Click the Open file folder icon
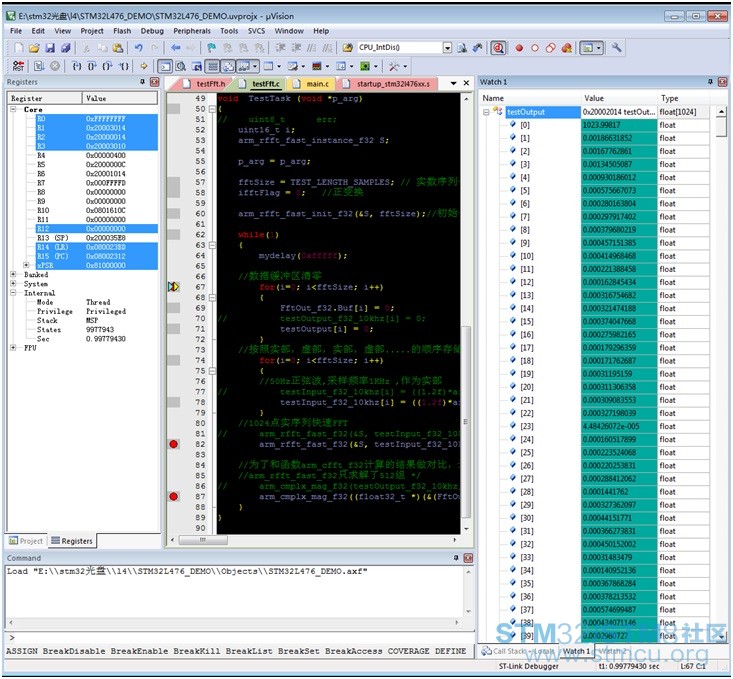This screenshot has width=733, height=679. [34, 48]
